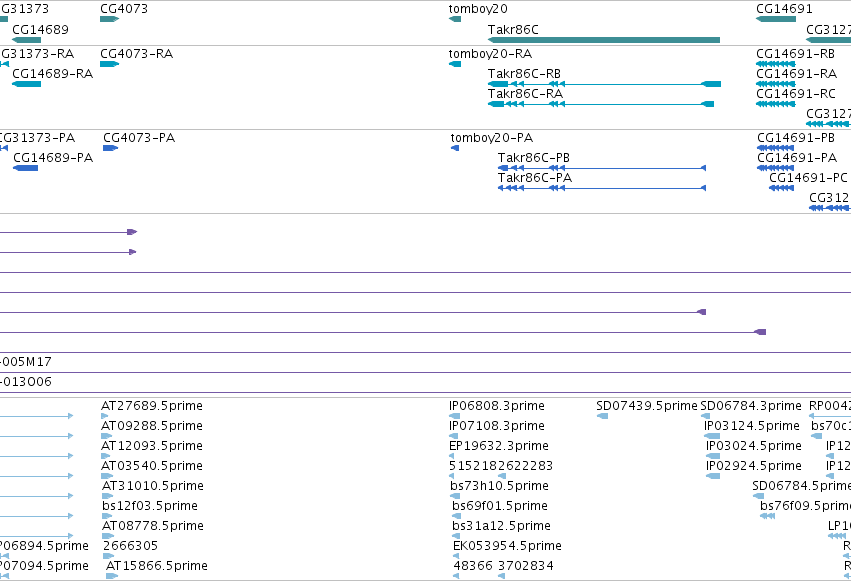Select the 013O06 BAC label
This screenshot has height=581, width=851.
[x=26, y=382]
